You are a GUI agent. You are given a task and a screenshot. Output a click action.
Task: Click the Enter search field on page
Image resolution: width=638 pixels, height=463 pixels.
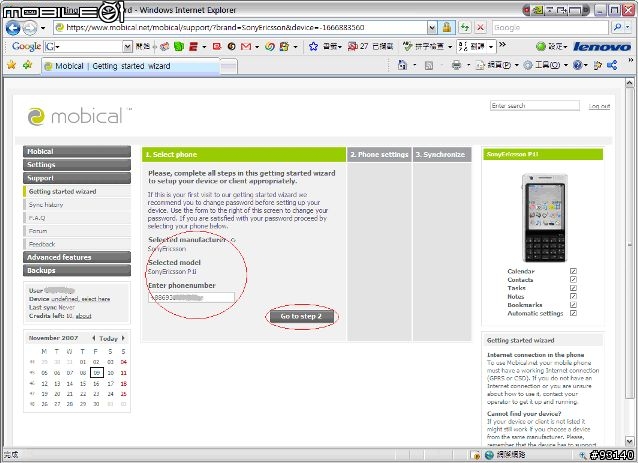click(x=535, y=106)
